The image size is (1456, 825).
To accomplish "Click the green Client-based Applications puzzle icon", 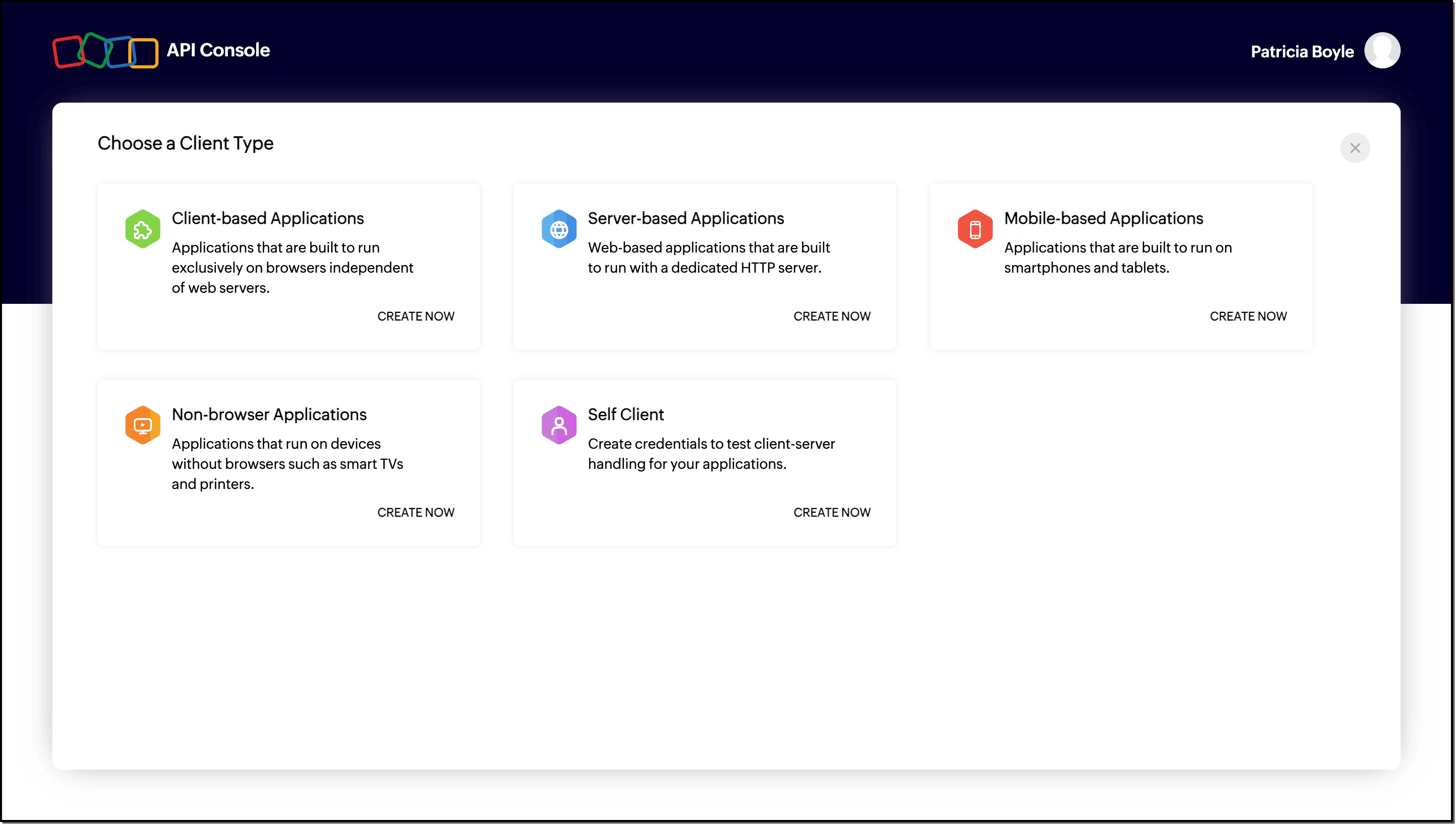I will (142, 229).
